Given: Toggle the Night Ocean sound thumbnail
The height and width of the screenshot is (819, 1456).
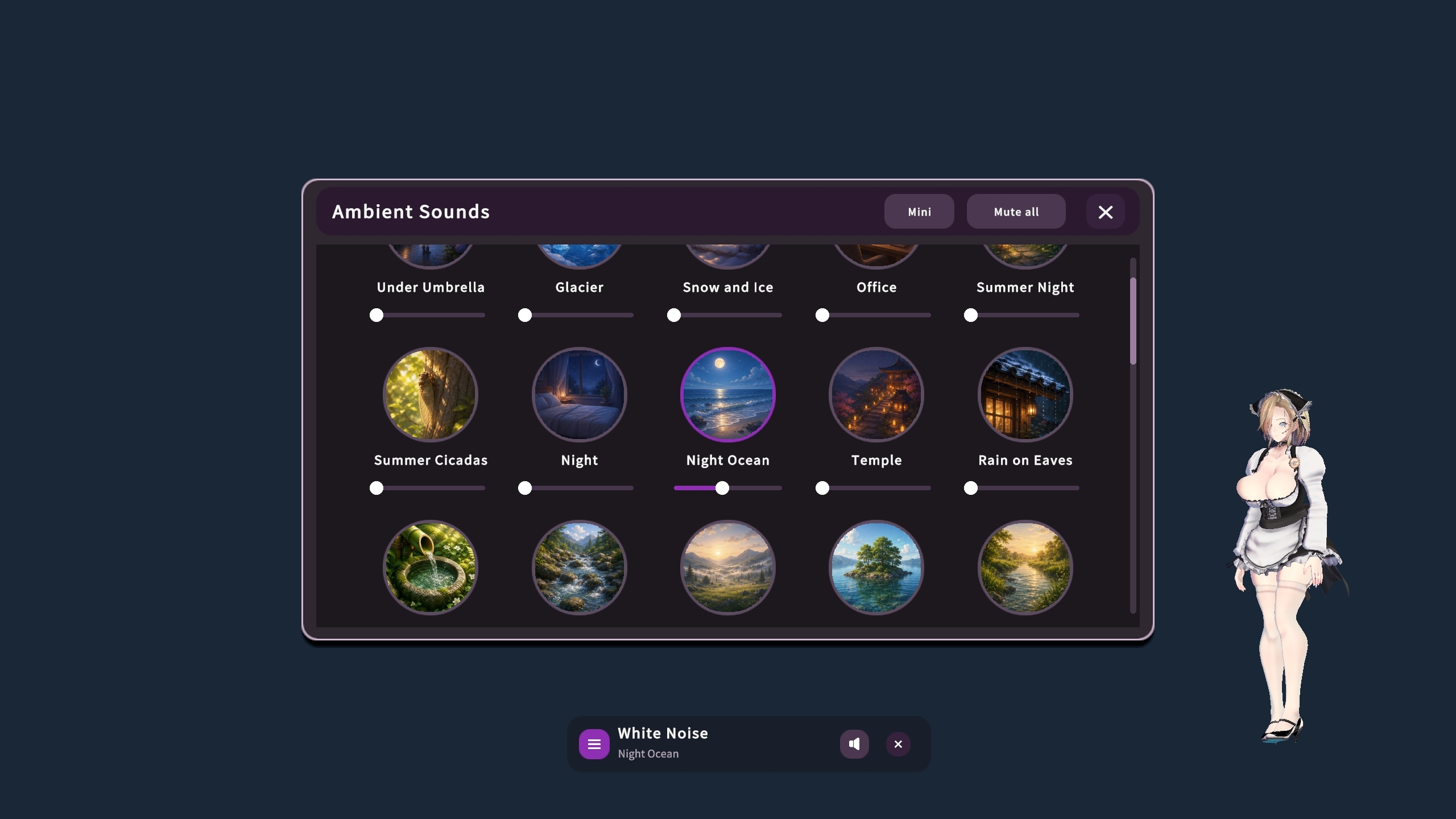Looking at the screenshot, I should pyautogui.click(x=728, y=394).
